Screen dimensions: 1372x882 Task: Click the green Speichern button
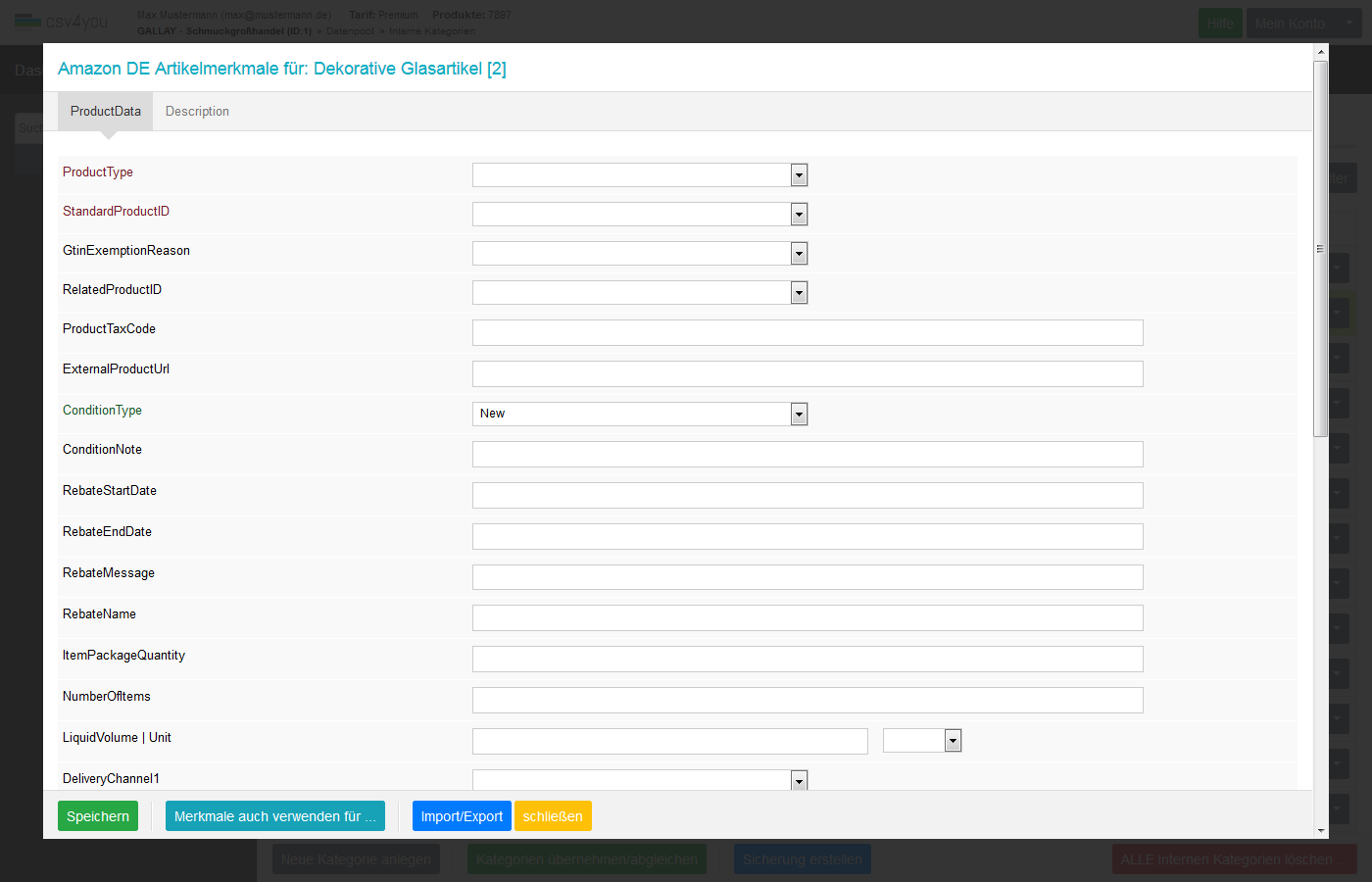tap(98, 816)
